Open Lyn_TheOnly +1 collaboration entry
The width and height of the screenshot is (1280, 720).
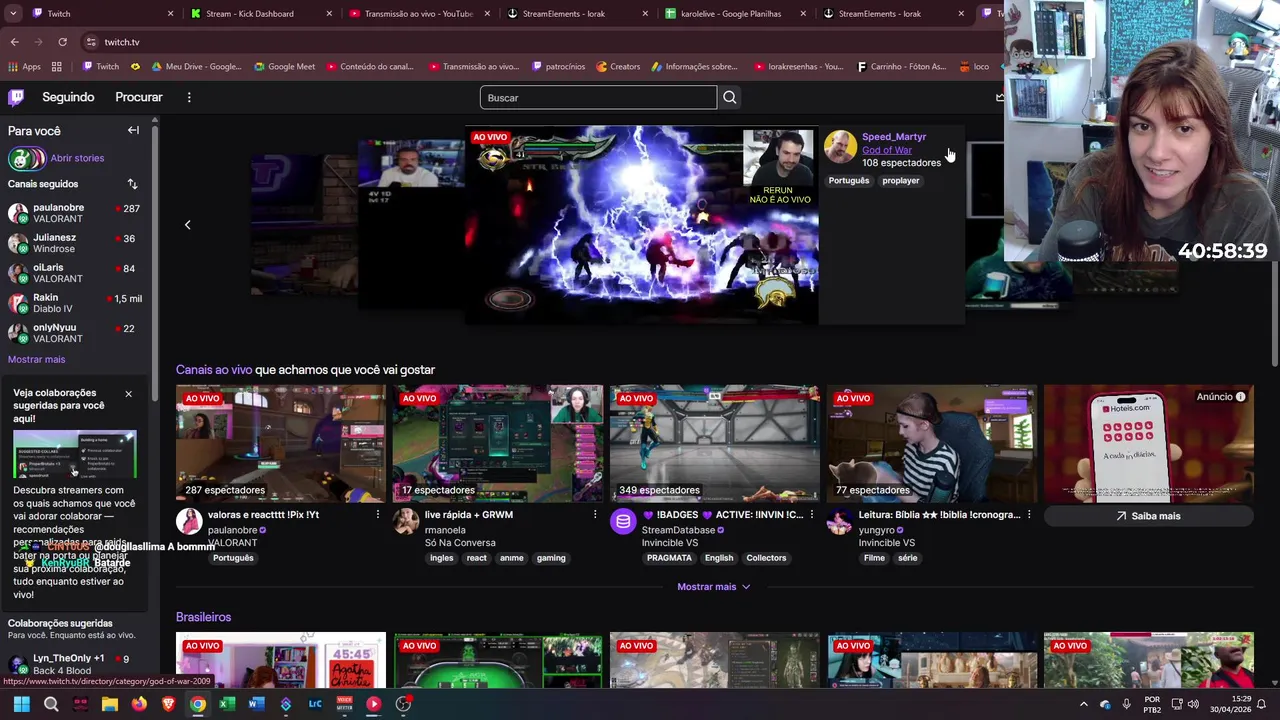click(x=75, y=664)
